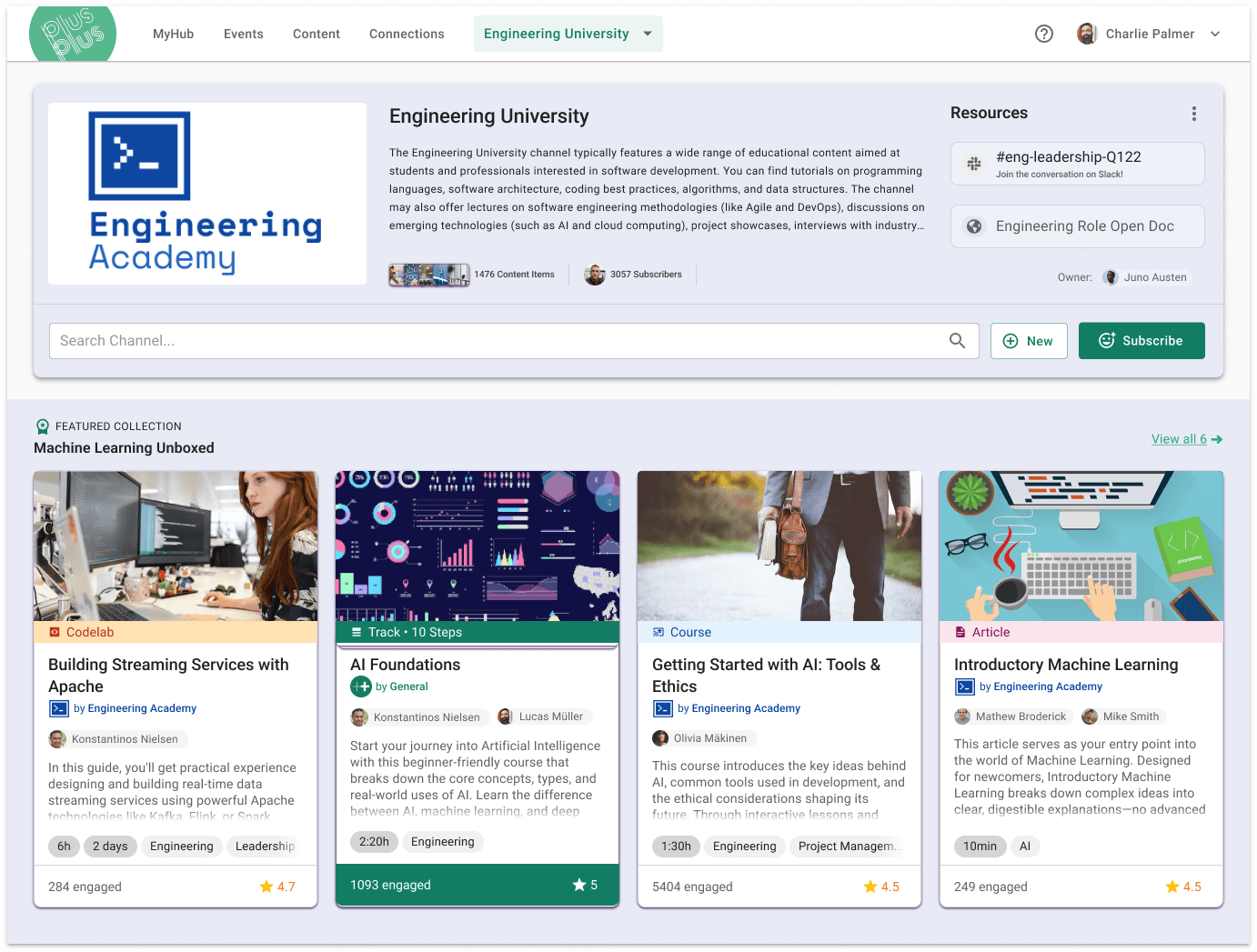This screenshot has width=1257, height=952.
Task: Click the Olivia Mäkinen author chip
Action: [704, 738]
